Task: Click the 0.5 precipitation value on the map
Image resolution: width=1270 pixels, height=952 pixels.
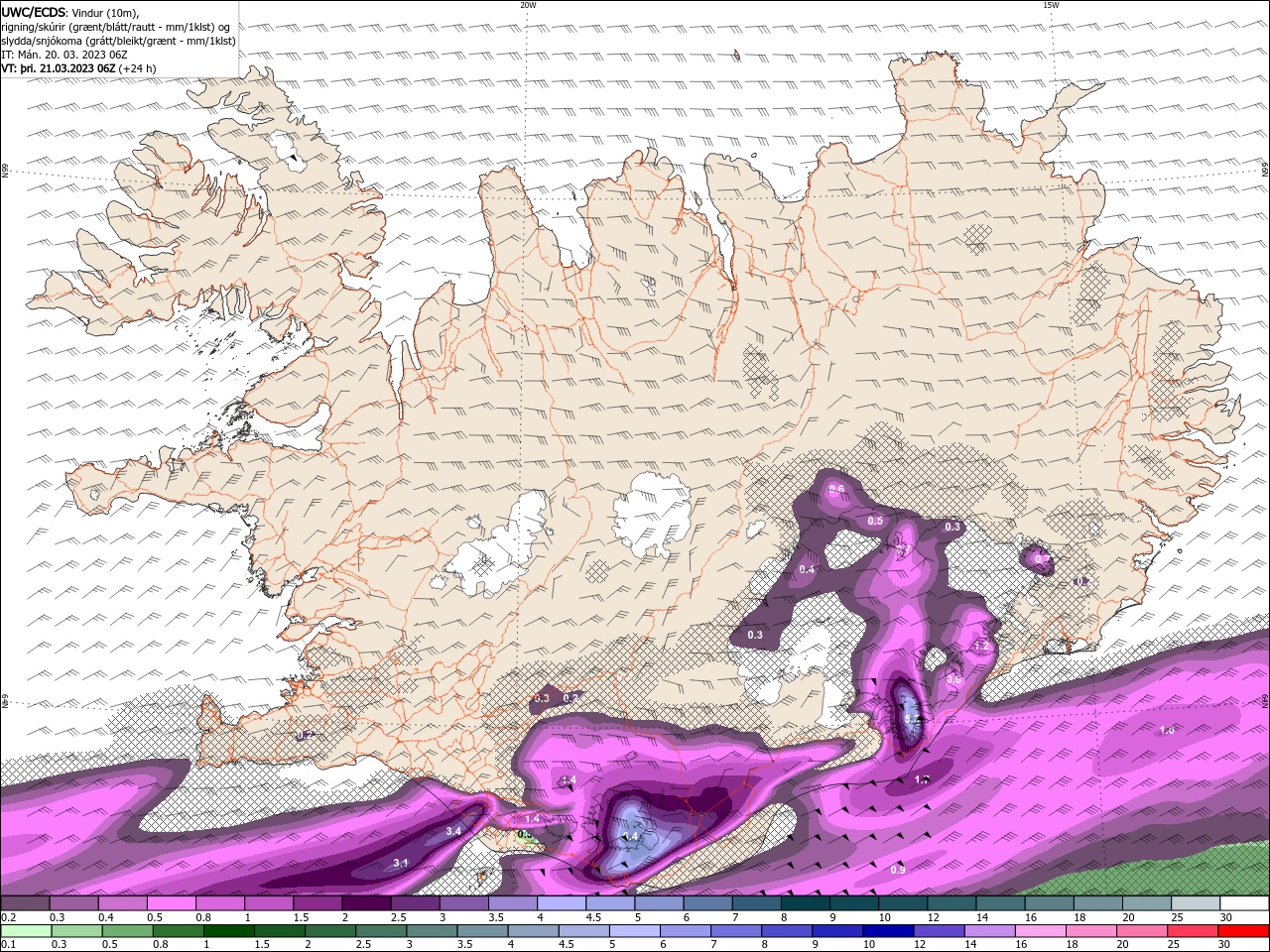Action: [875, 521]
